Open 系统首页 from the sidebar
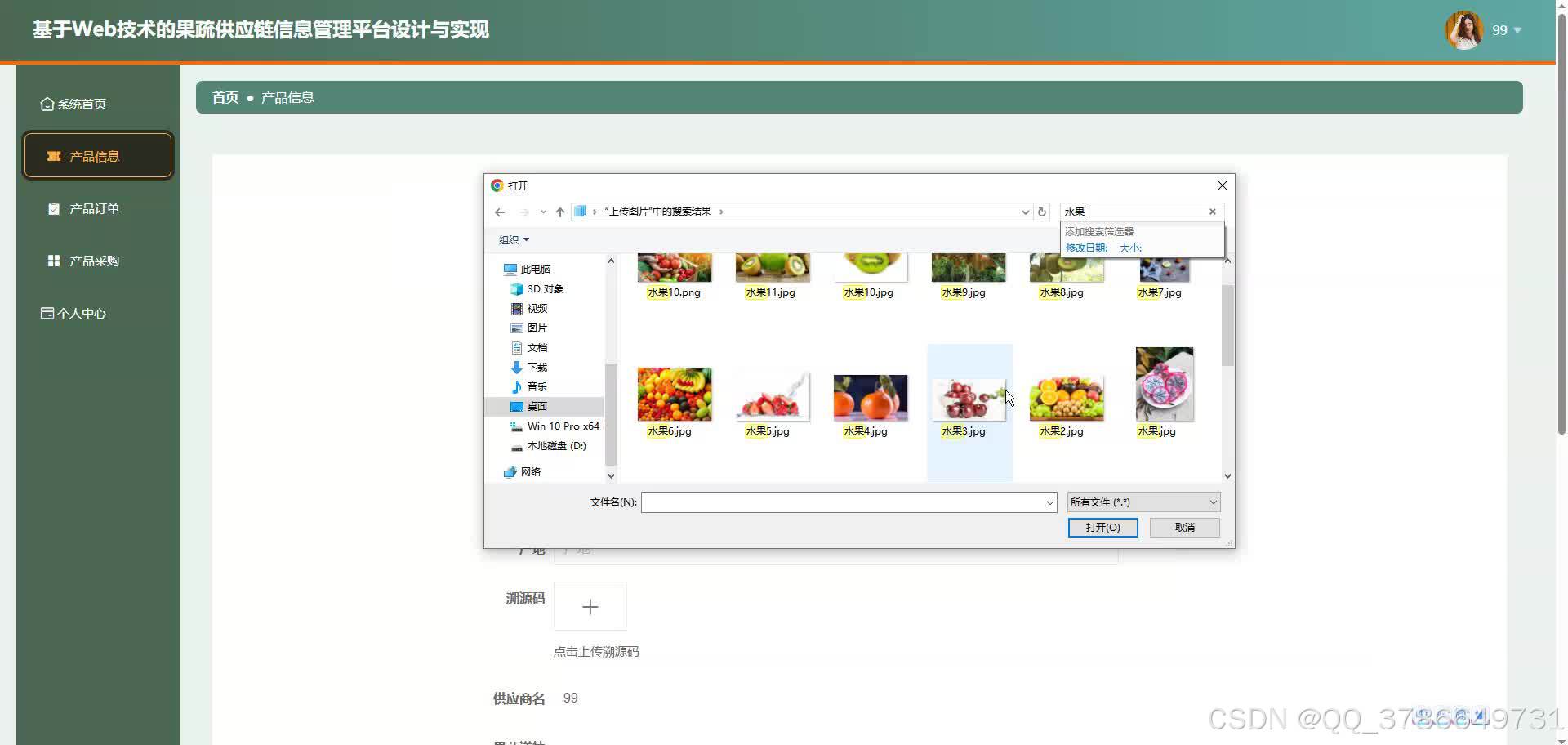 pyautogui.click(x=79, y=104)
